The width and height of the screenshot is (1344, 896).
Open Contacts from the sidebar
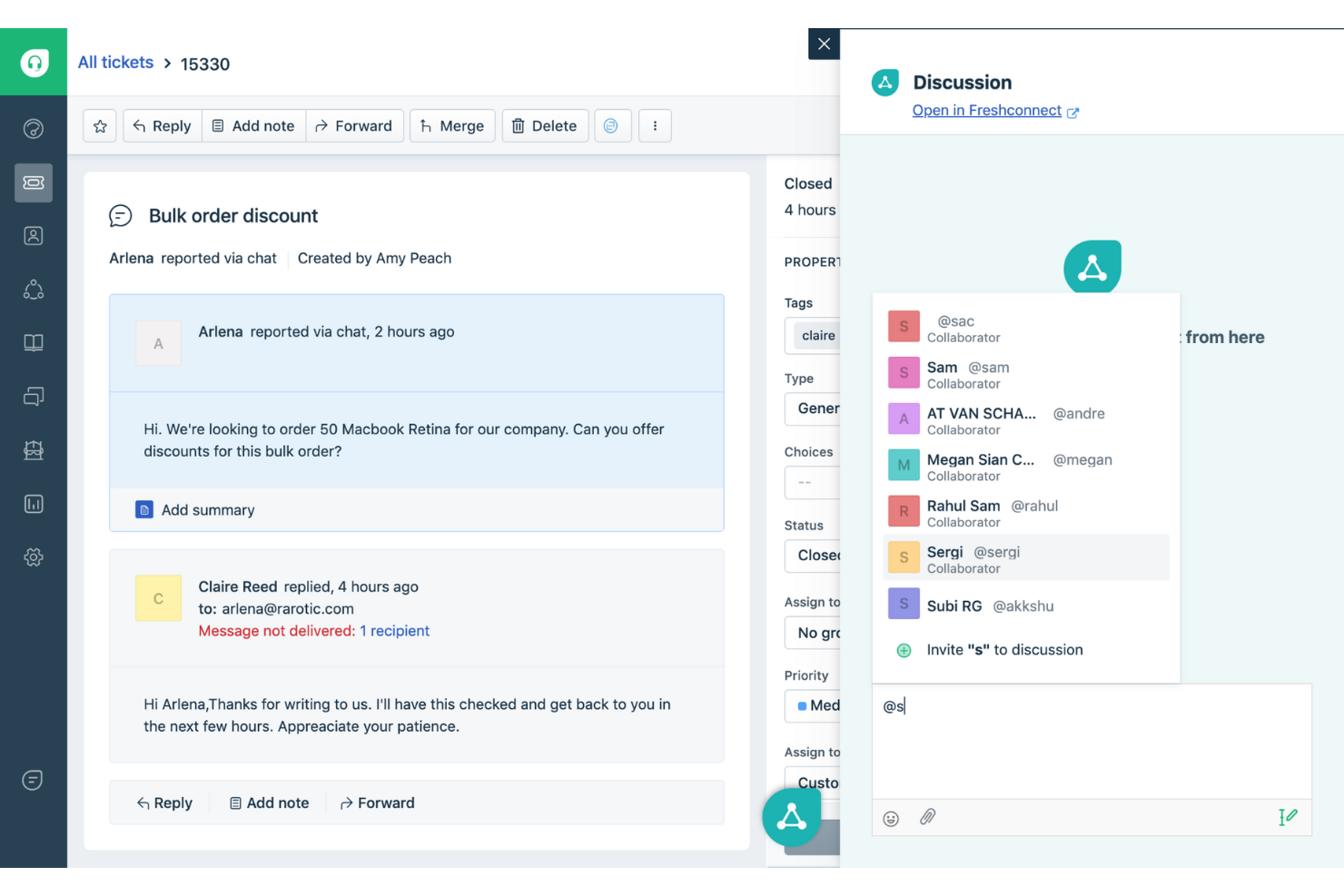pos(34,235)
